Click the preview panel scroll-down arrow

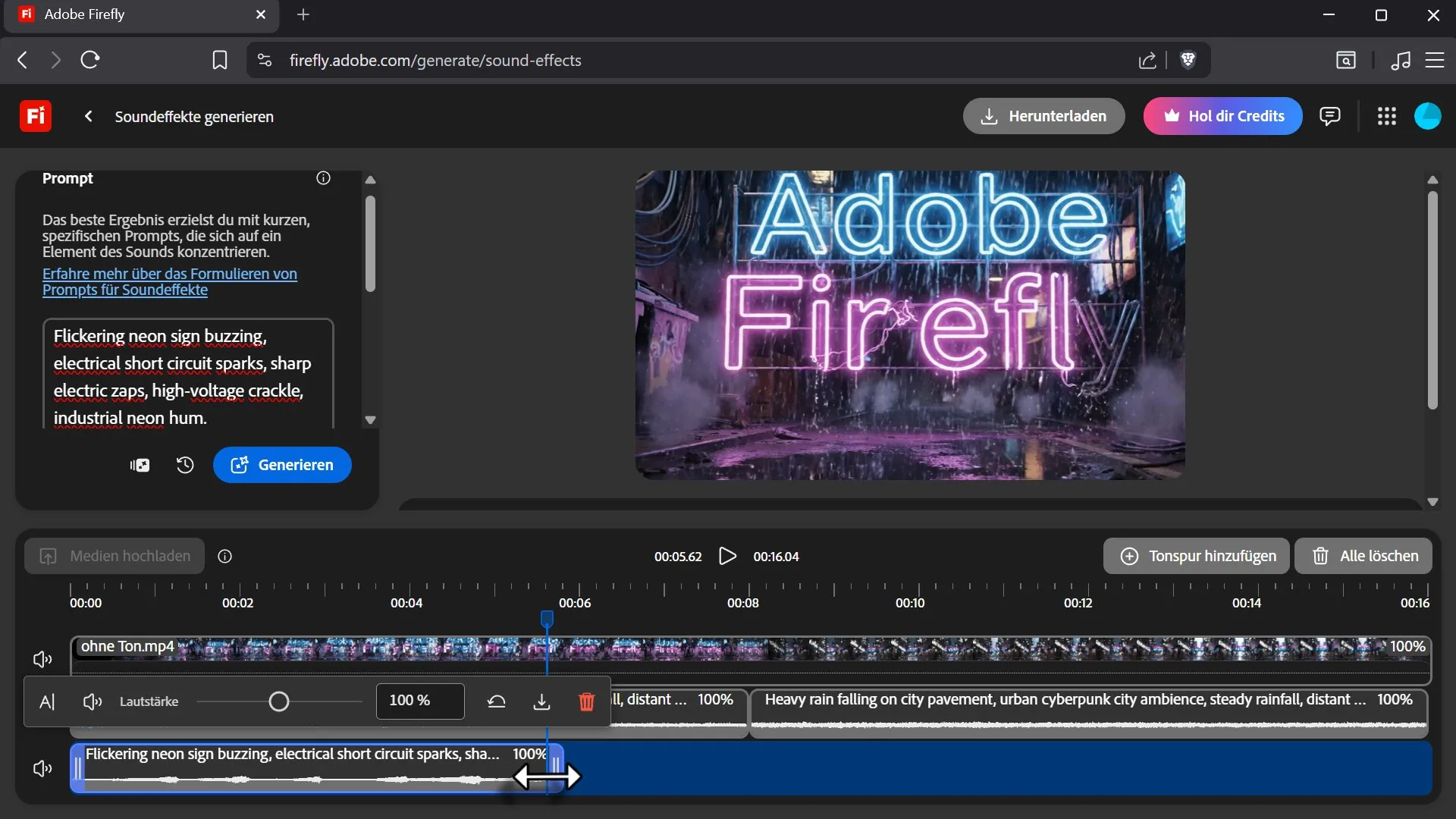[x=1432, y=502]
